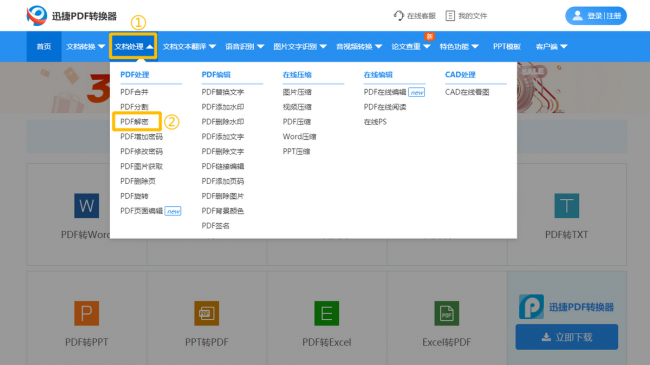
Task: Open PDF图片获取 menu item
Action: (x=141, y=166)
